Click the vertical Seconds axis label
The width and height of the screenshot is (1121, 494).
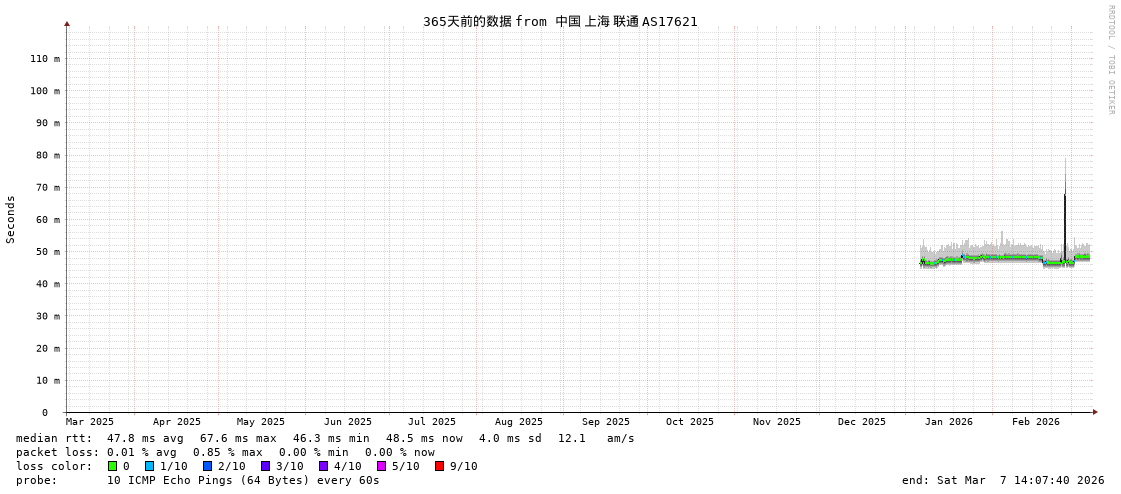point(11,219)
